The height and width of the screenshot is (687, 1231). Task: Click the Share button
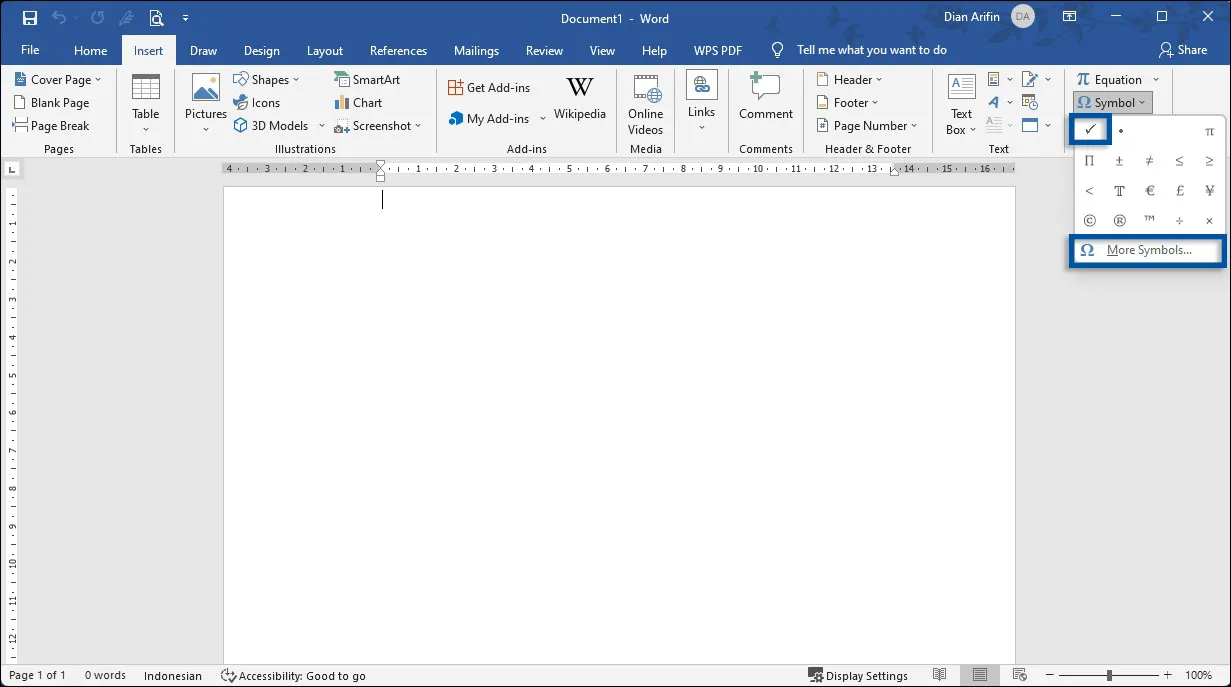[x=1183, y=50]
